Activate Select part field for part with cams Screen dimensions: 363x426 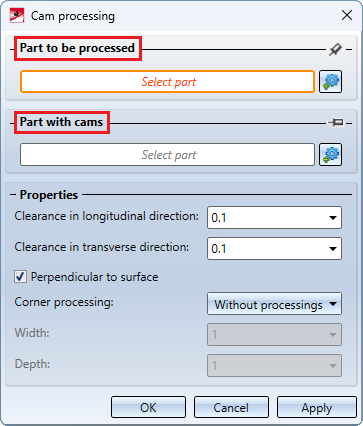pyautogui.click(x=167, y=154)
